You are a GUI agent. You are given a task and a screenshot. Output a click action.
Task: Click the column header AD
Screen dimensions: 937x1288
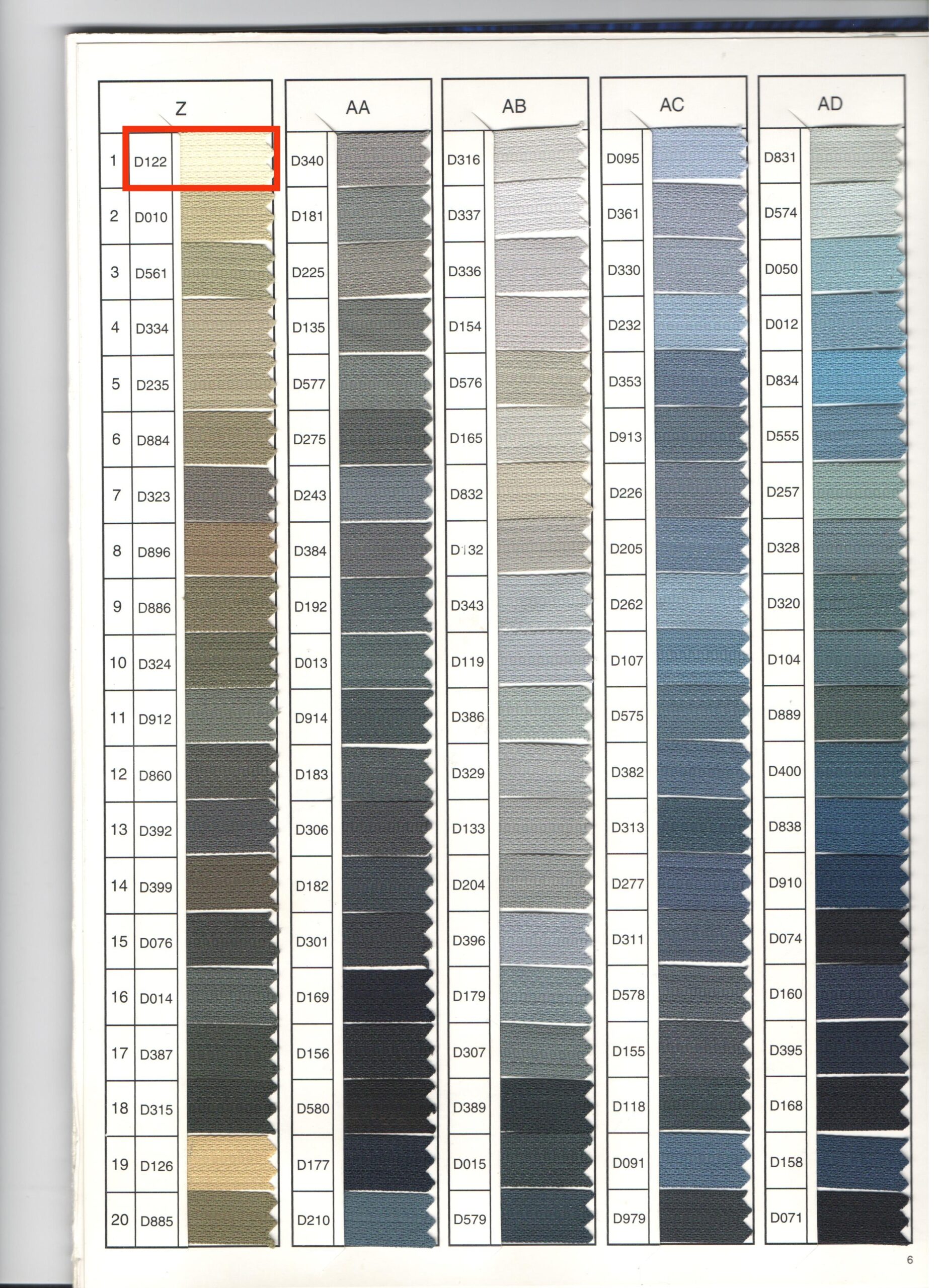click(x=829, y=104)
